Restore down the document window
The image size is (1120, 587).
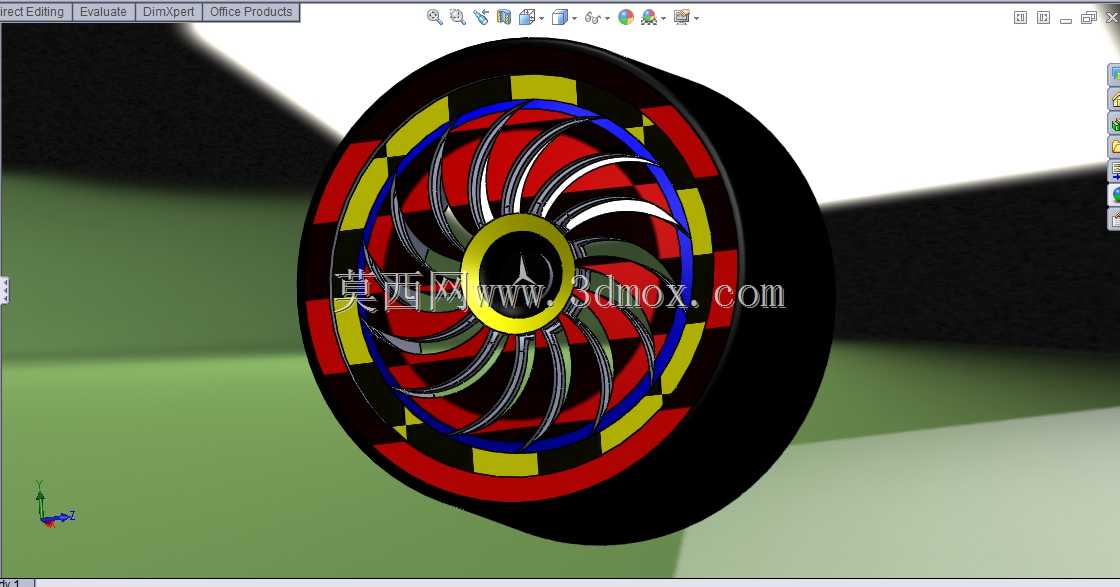(x=1089, y=18)
